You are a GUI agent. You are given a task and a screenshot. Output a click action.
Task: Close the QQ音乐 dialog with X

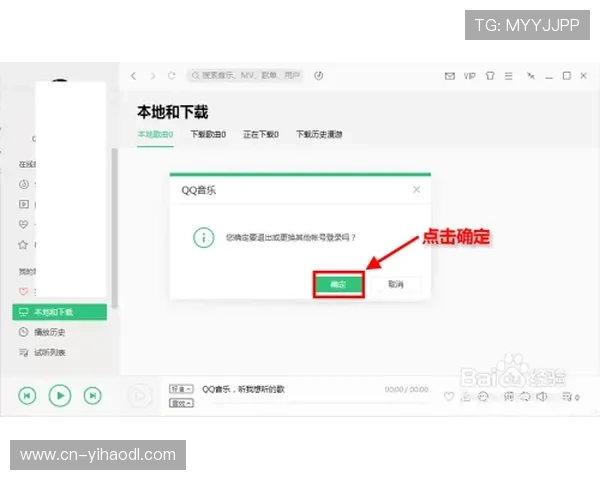point(417,189)
